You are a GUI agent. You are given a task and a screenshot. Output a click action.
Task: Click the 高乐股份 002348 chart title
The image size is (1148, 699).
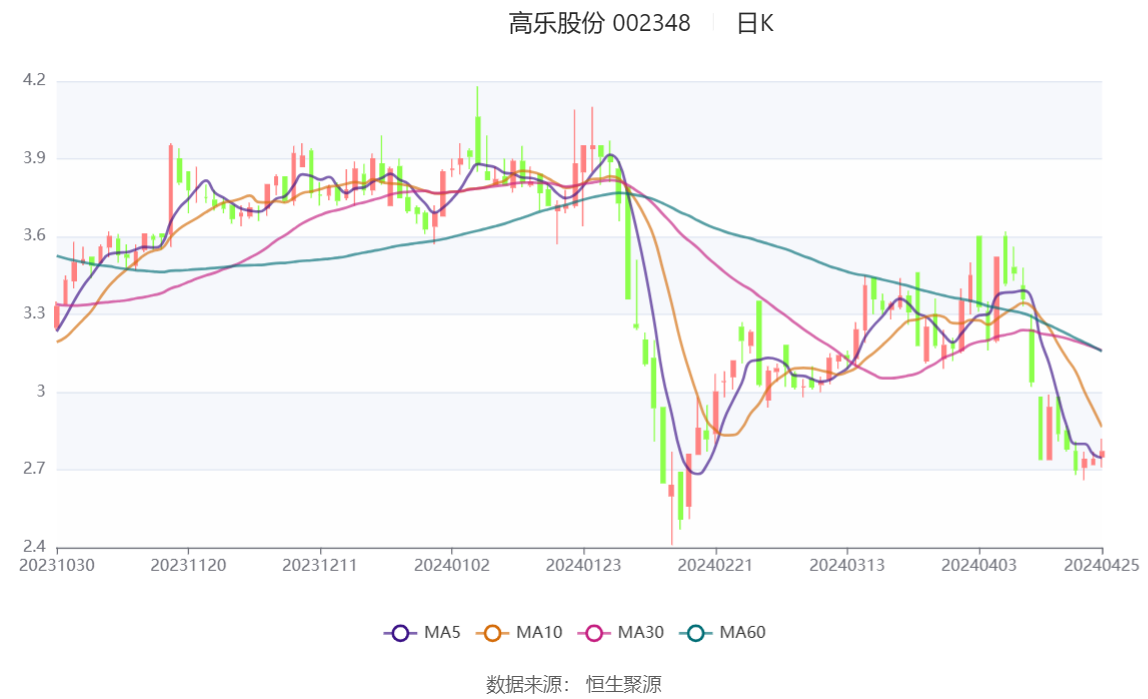600,23
